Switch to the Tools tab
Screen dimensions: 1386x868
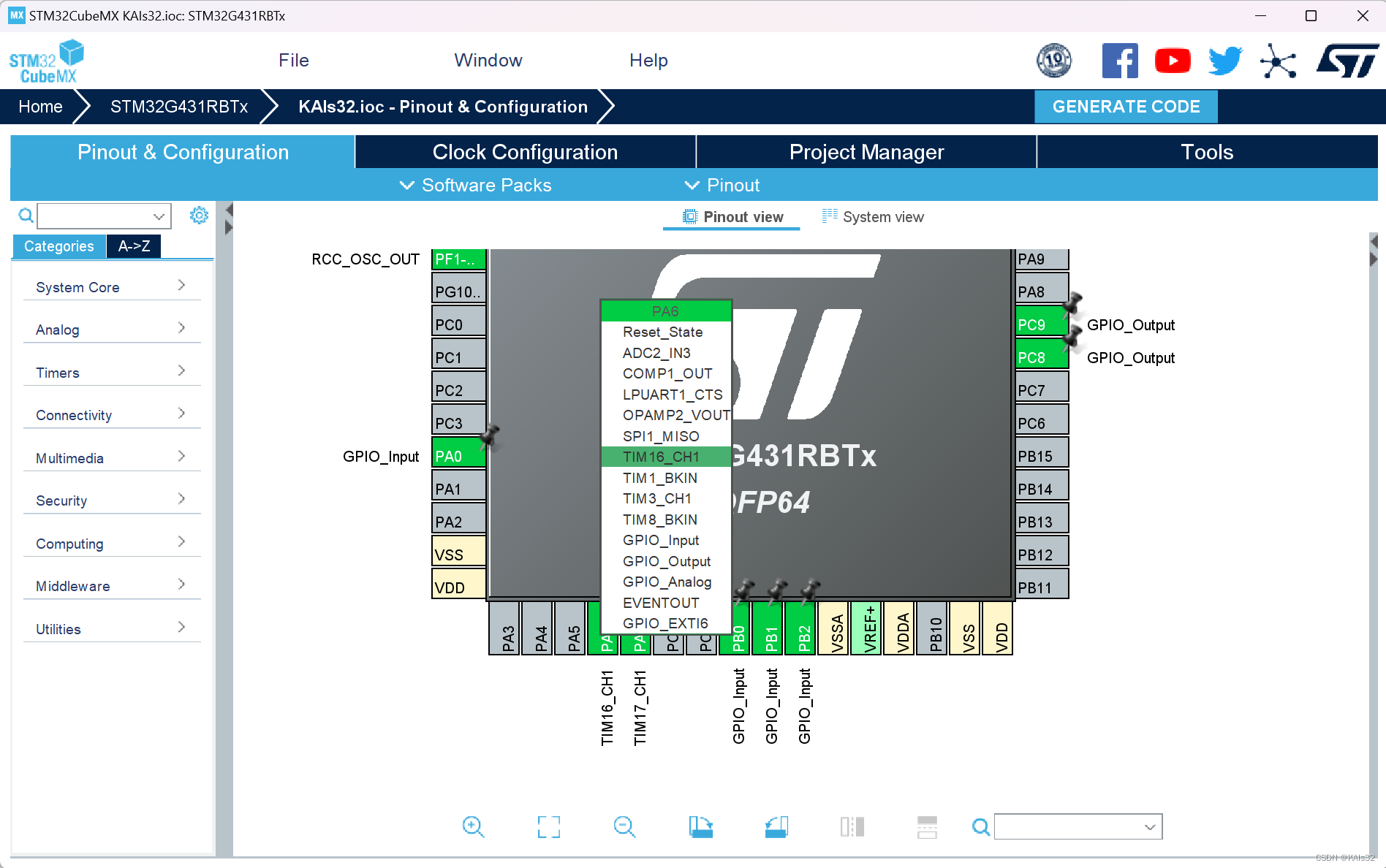[1207, 152]
